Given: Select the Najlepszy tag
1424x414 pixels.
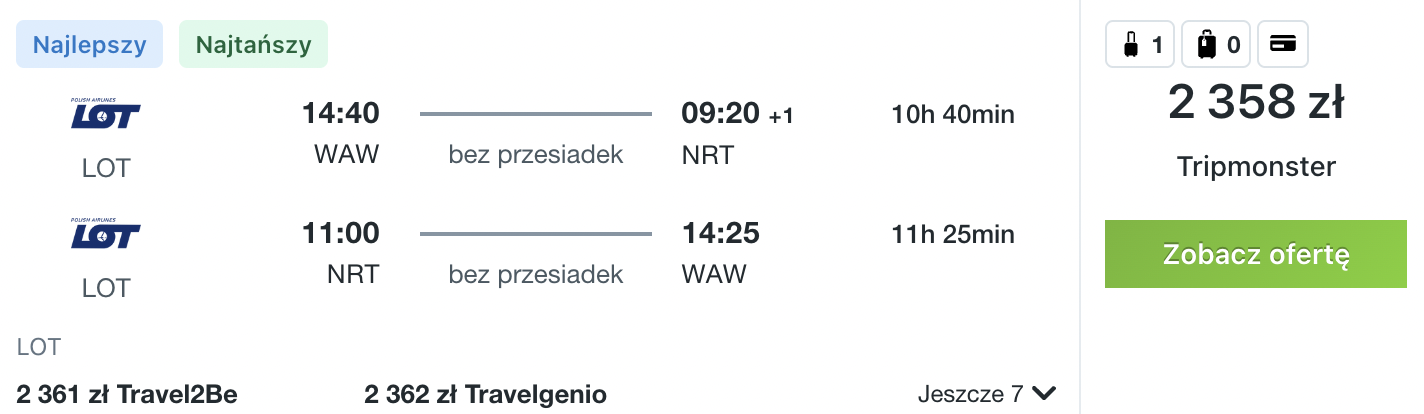Looking at the screenshot, I should 89,45.
